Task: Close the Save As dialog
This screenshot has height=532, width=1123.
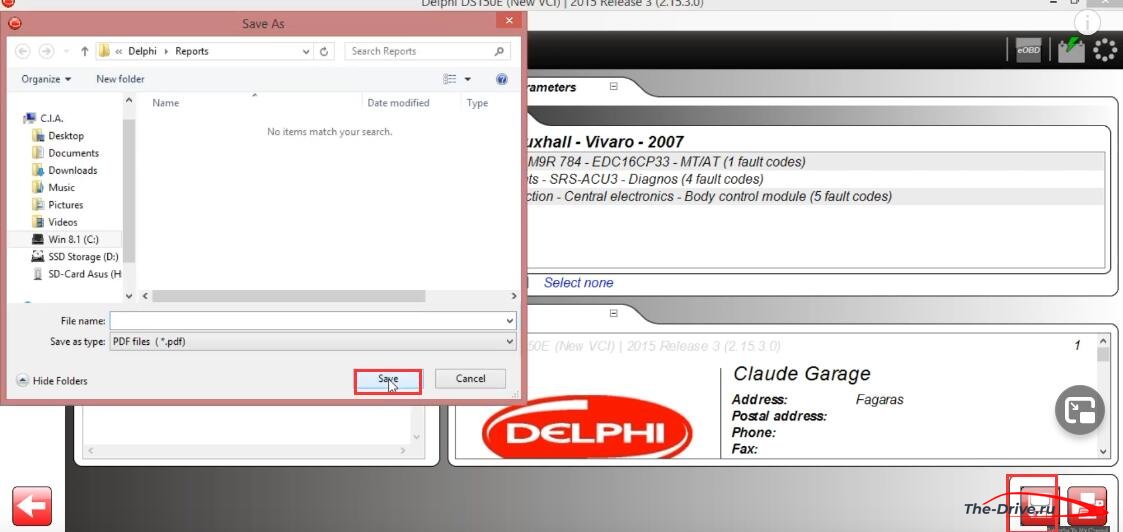Action: (509, 21)
